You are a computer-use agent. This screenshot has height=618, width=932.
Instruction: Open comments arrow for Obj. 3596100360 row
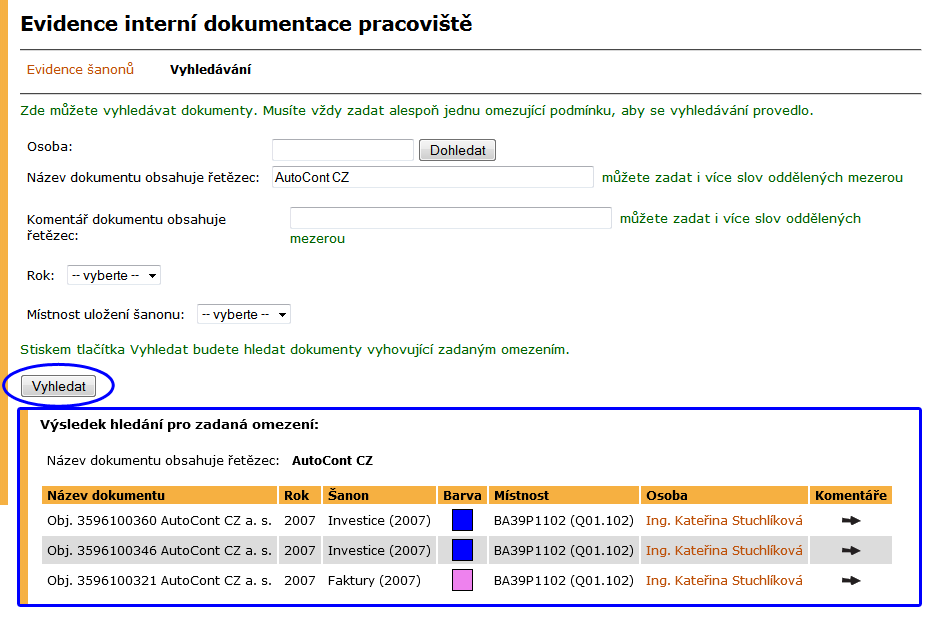pyautogui.click(x=851, y=521)
